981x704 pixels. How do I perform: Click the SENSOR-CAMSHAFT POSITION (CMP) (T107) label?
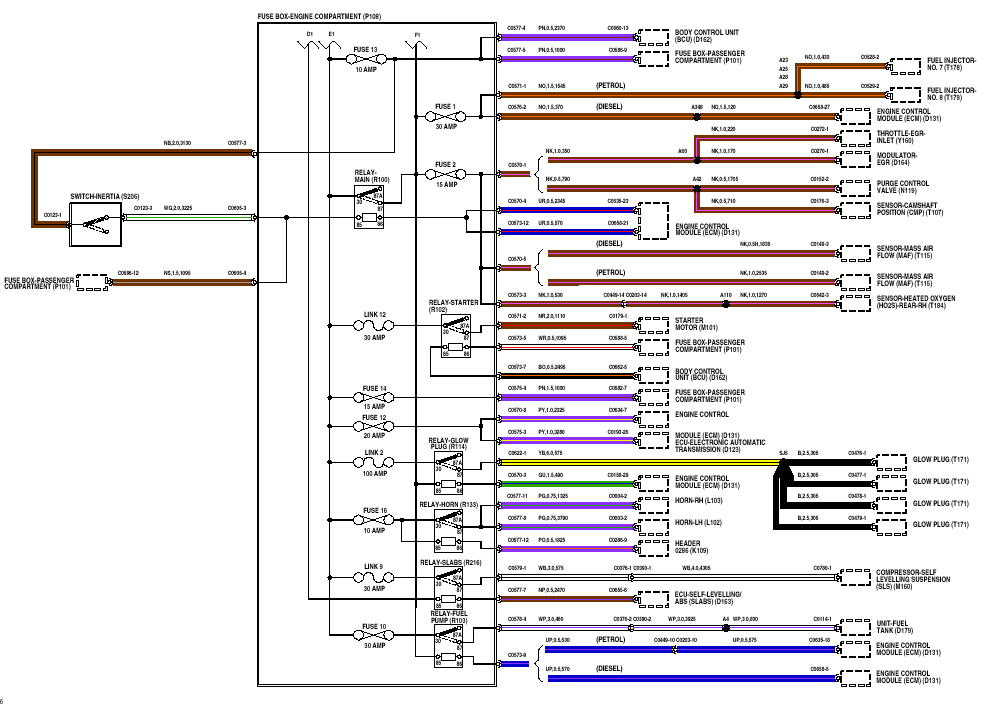pos(910,209)
